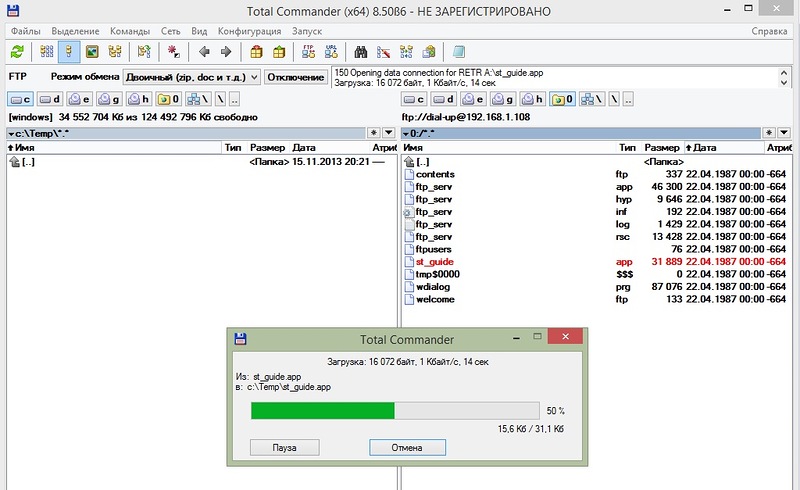Screen dimensions: 800x490
Task: Go to parent directory '..' button in right panel
Action: pos(628,100)
